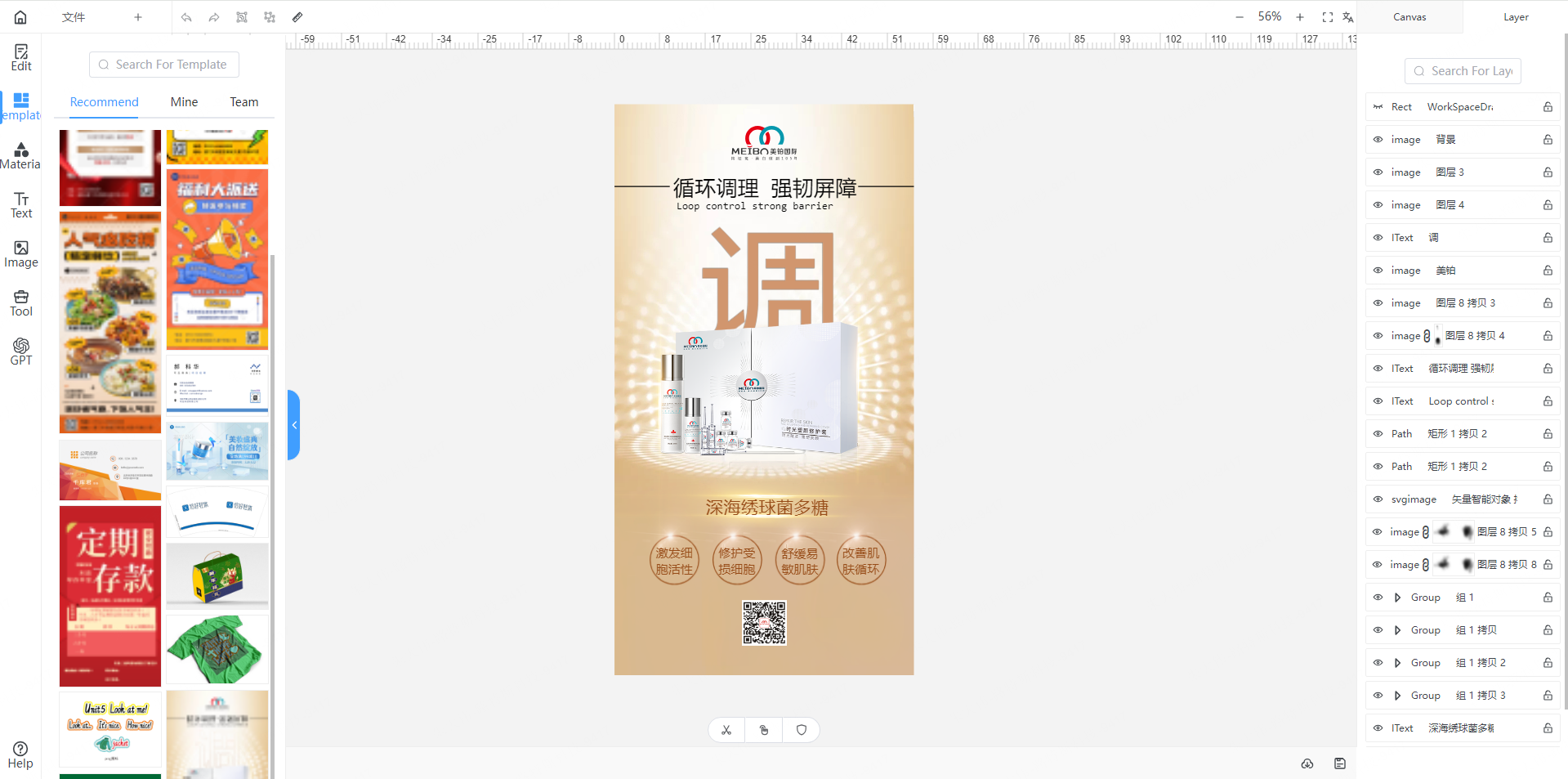Enter fullscreen with the corner-brackets icon
The width and height of the screenshot is (1568, 779).
1328,17
